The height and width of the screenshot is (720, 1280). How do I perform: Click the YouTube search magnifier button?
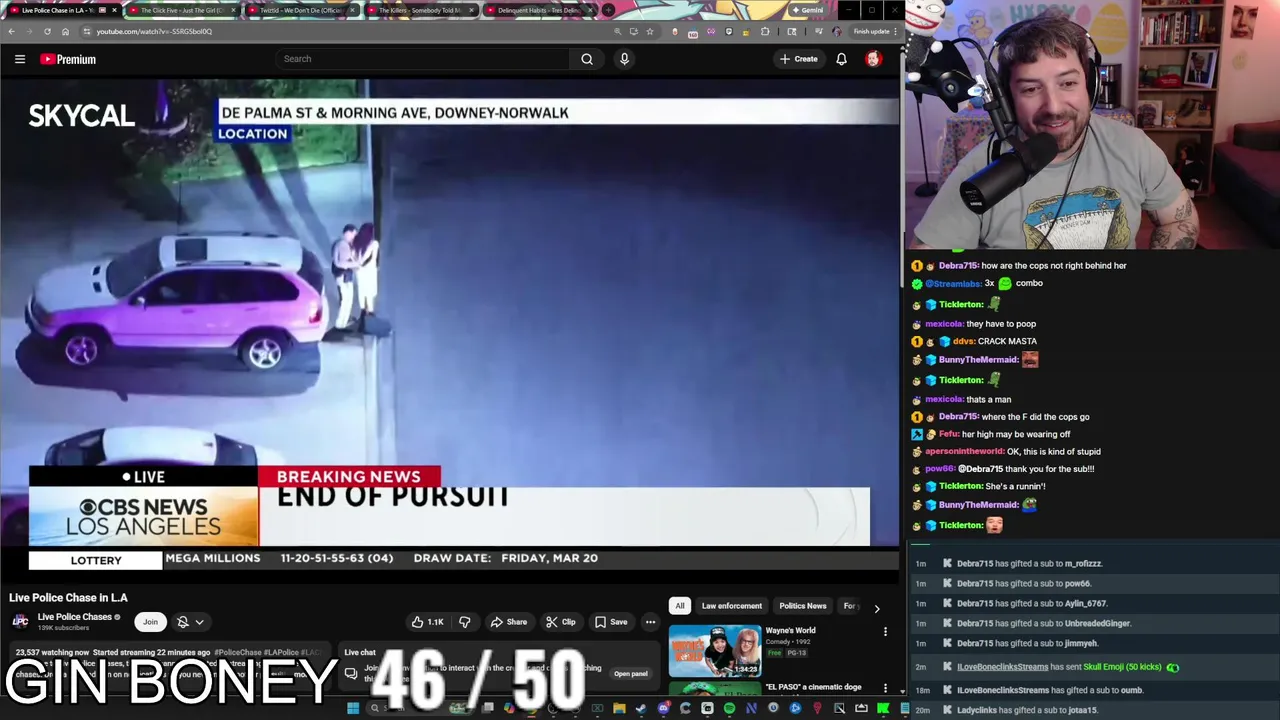click(x=587, y=59)
